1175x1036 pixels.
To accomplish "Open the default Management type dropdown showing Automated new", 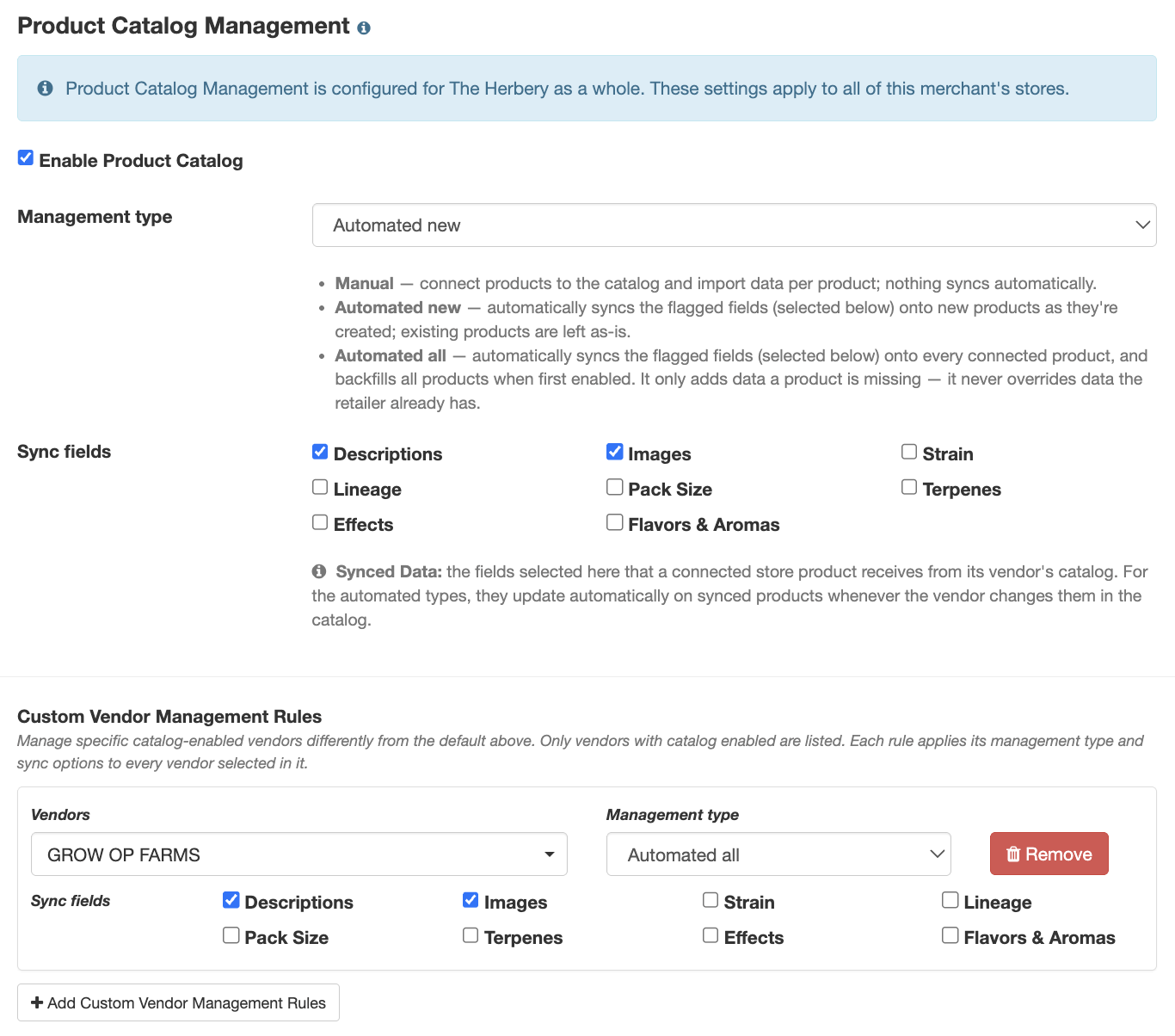I will [x=734, y=225].
